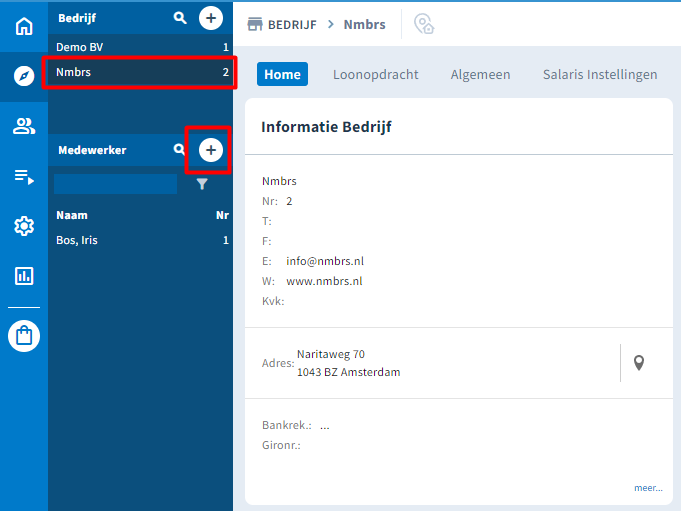This screenshot has width=681, height=511.
Task: Add a new Bedrijf with plus
Action: click(211, 18)
